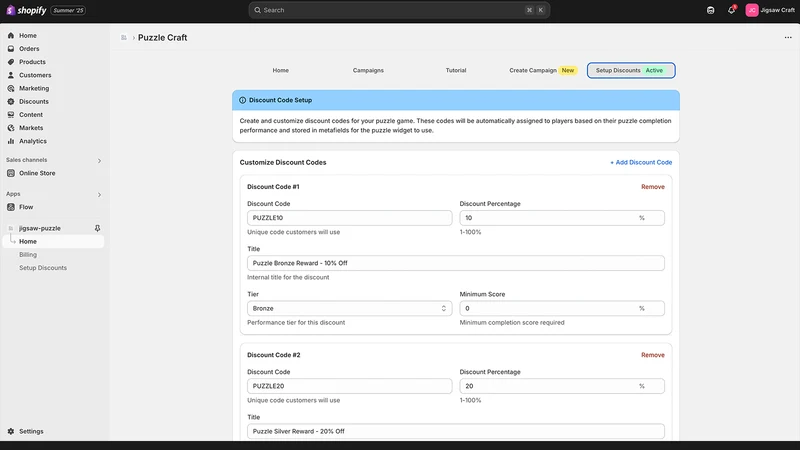The image size is (800, 450).
Task: Click the search magnifier icon
Action: pyautogui.click(x=257, y=10)
